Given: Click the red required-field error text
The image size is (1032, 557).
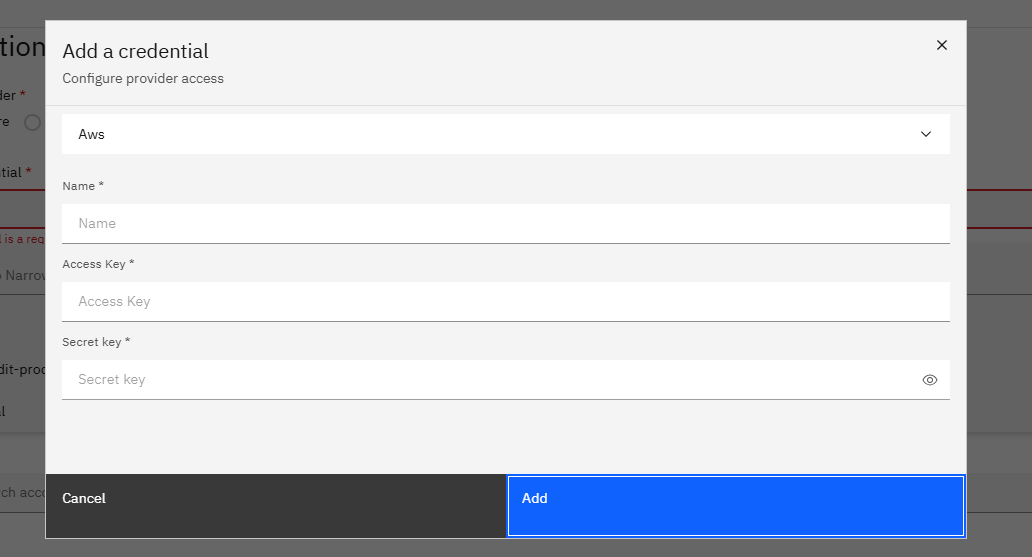Looking at the screenshot, I should tap(22, 239).
